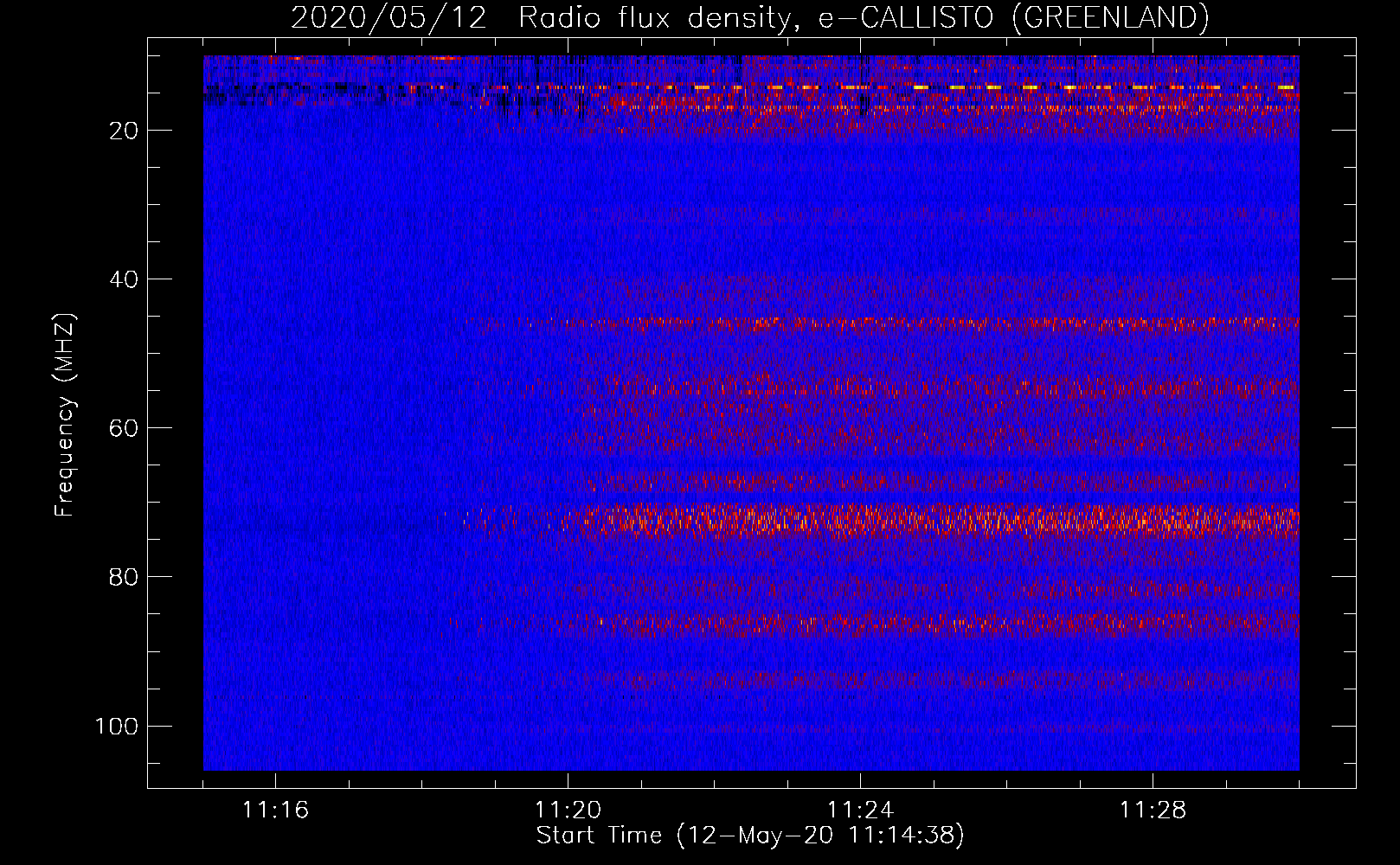1400x865 pixels.
Task: Click the 11:20 time tick label
Action: 568,811
